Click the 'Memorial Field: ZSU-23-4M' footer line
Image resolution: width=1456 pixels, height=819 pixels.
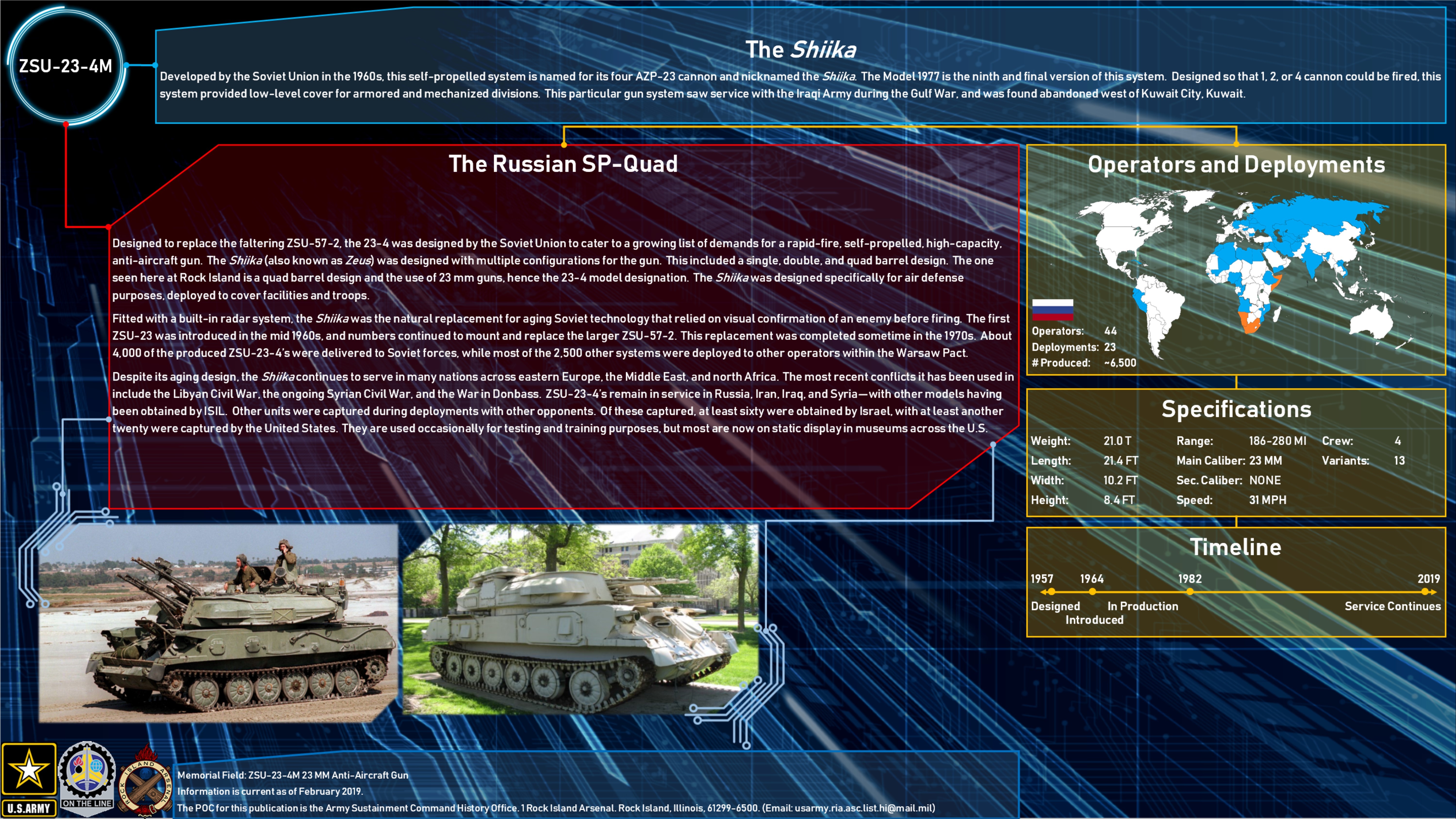293,776
